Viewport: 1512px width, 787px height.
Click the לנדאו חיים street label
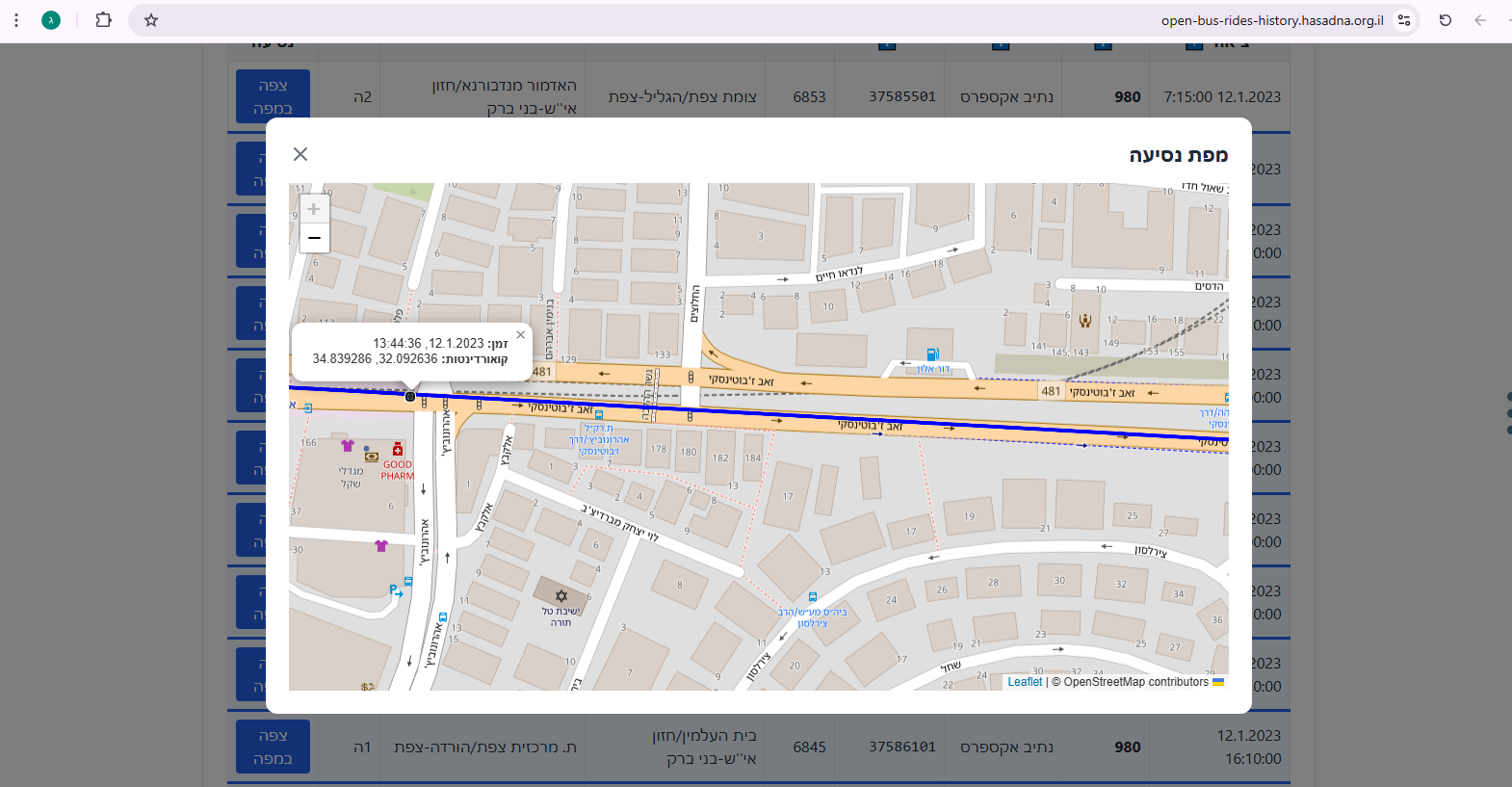click(840, 274)
